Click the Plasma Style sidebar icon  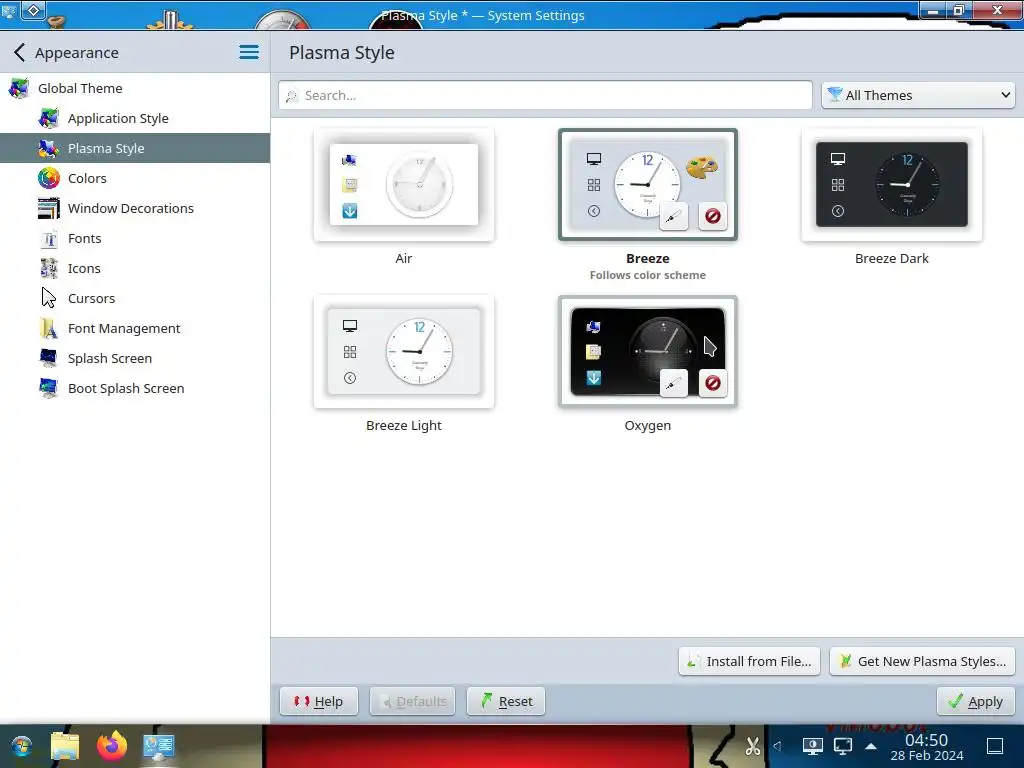click(x=48, y=148)
